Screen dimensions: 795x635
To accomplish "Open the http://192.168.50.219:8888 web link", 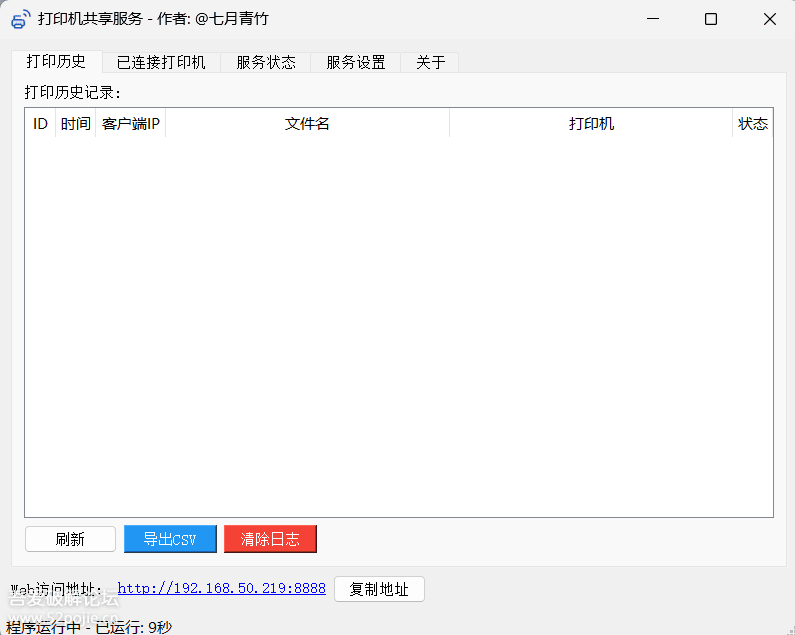I will tap(221, 589).
